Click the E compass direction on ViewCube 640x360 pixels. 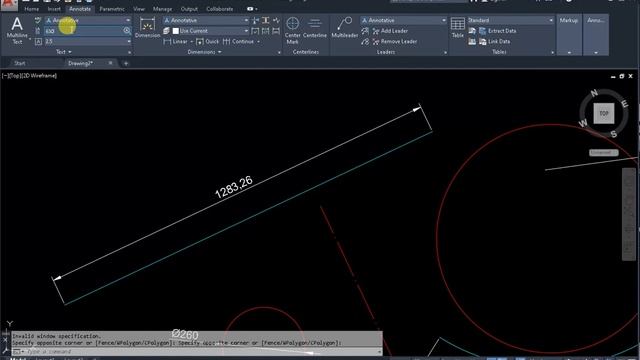(624, 104)
